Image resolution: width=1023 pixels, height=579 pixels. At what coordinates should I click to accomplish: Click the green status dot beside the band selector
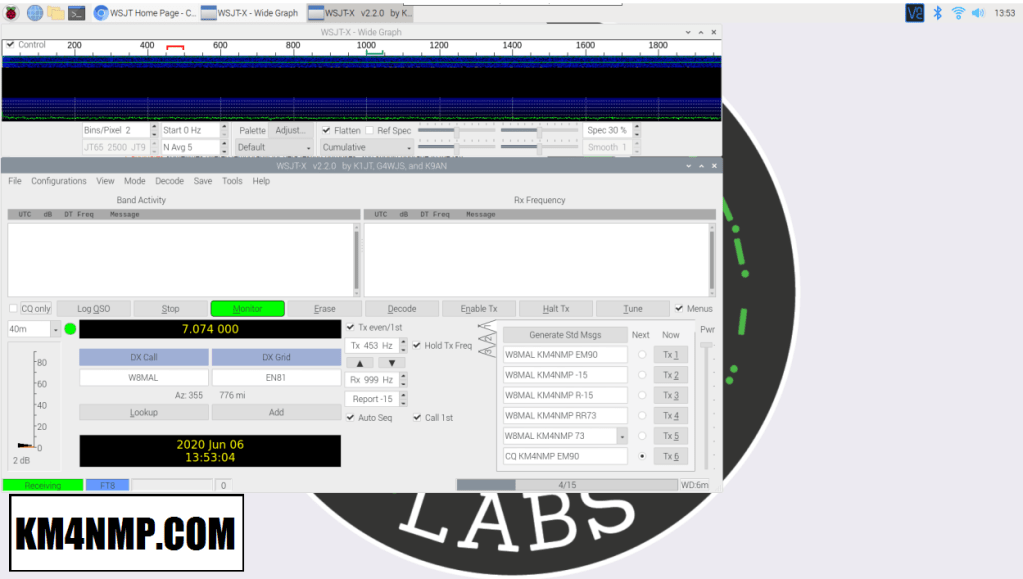(x=70, y=329)
